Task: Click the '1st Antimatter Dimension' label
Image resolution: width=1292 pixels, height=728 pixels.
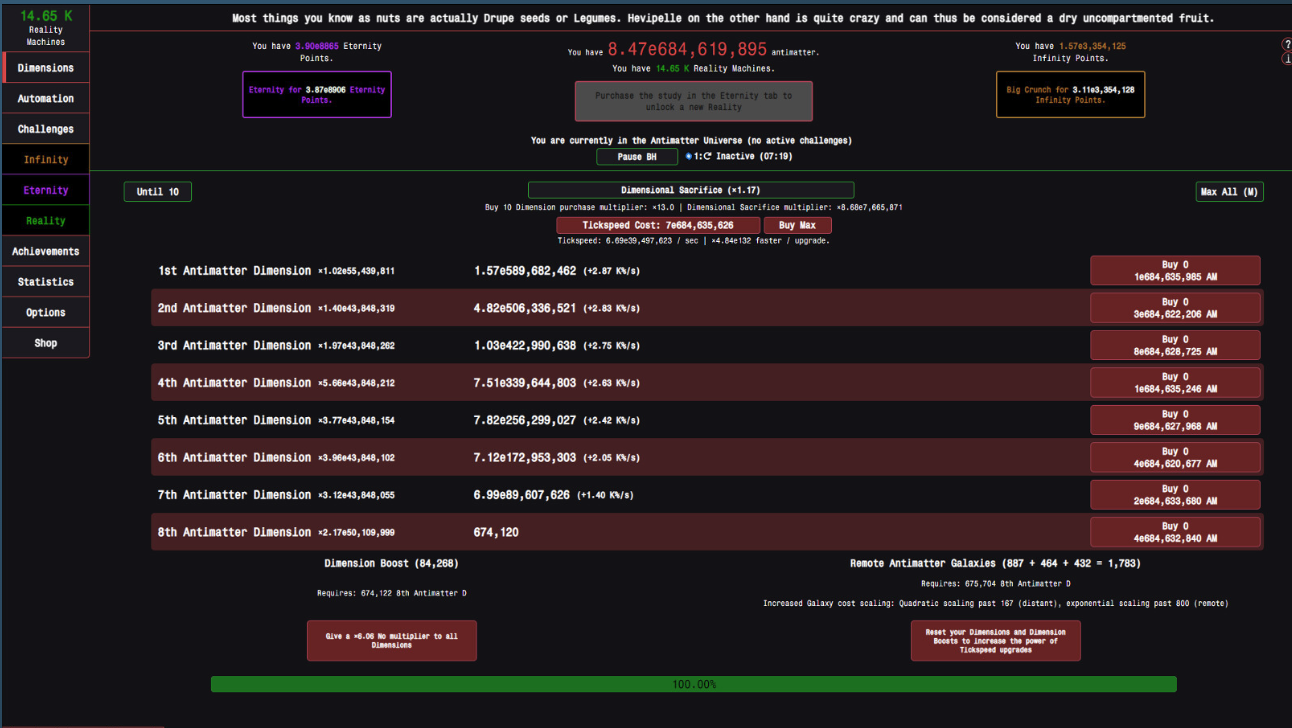Action: coord(234,271)
